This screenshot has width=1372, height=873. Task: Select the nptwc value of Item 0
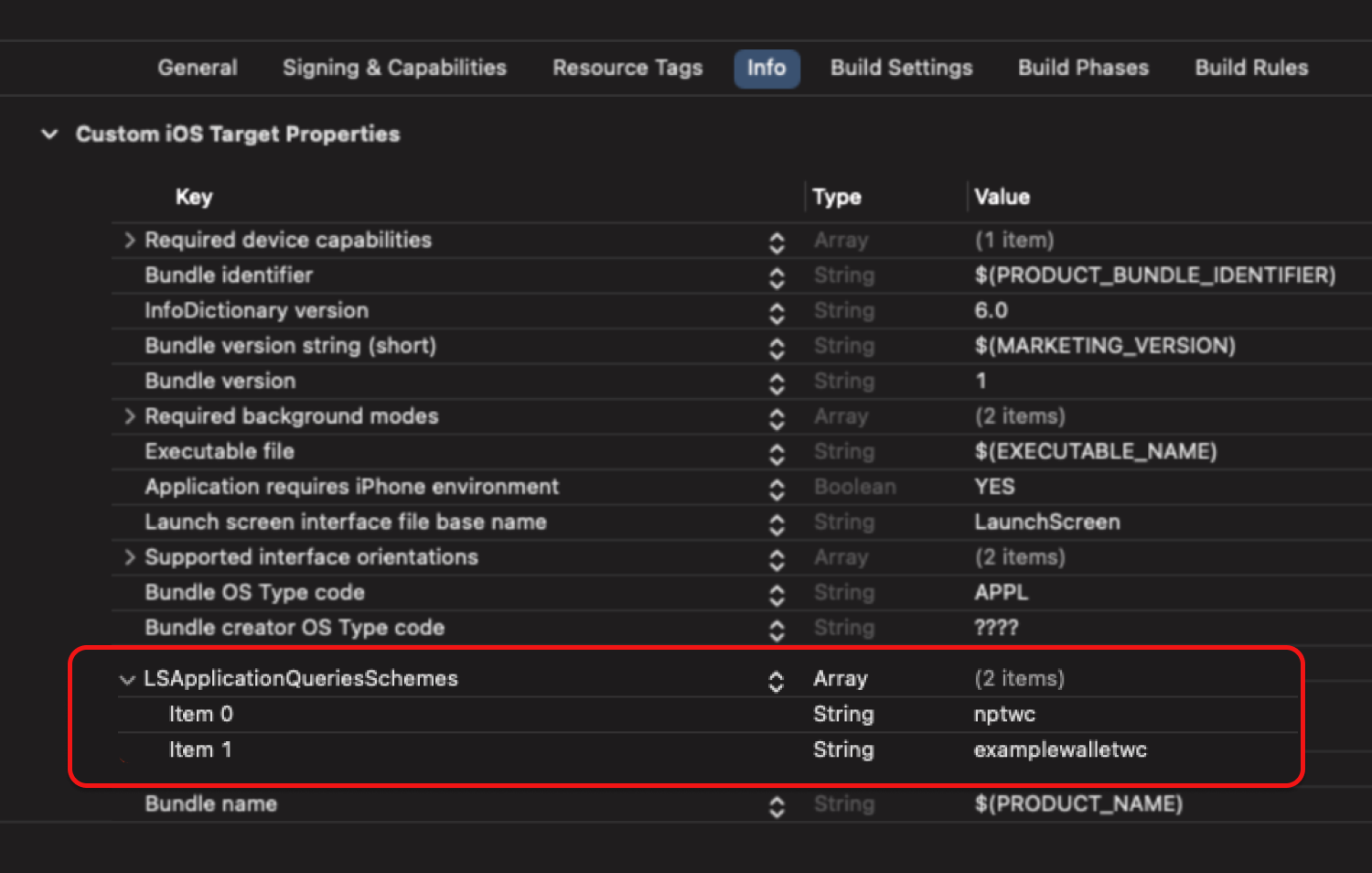[1004, 715]
